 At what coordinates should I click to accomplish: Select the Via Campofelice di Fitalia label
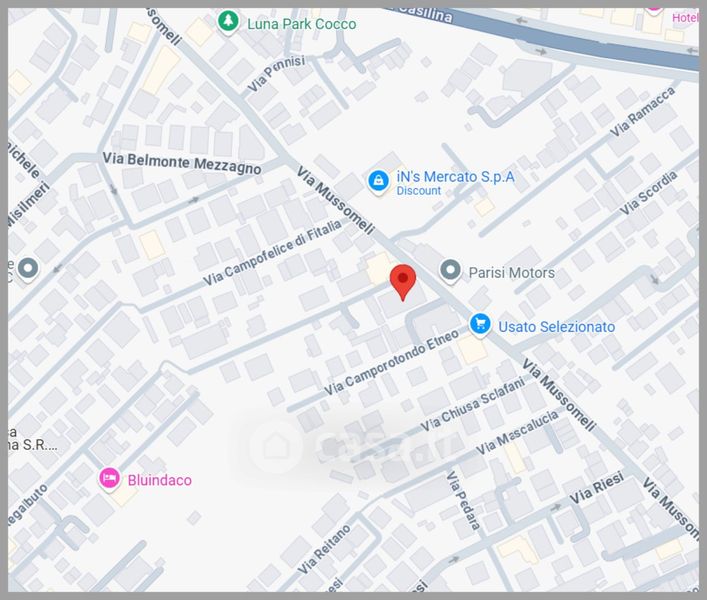(272, 253)
